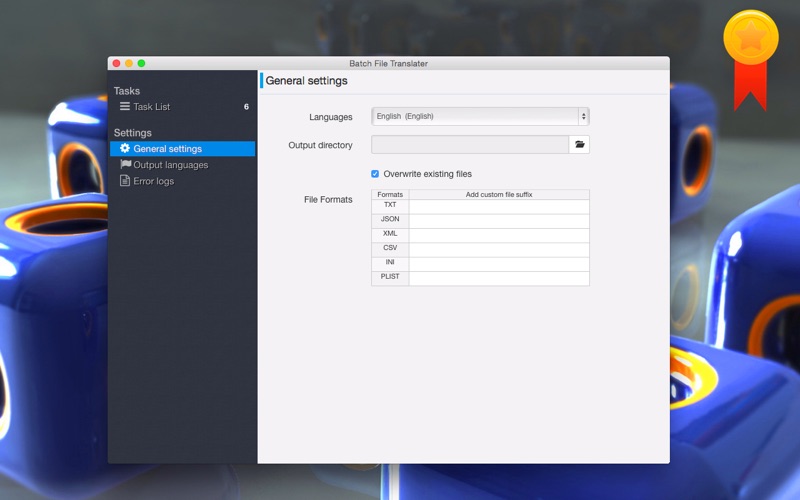Click the Overwrite existing files label
Screen dimensions: 800x500
point(428,174)
